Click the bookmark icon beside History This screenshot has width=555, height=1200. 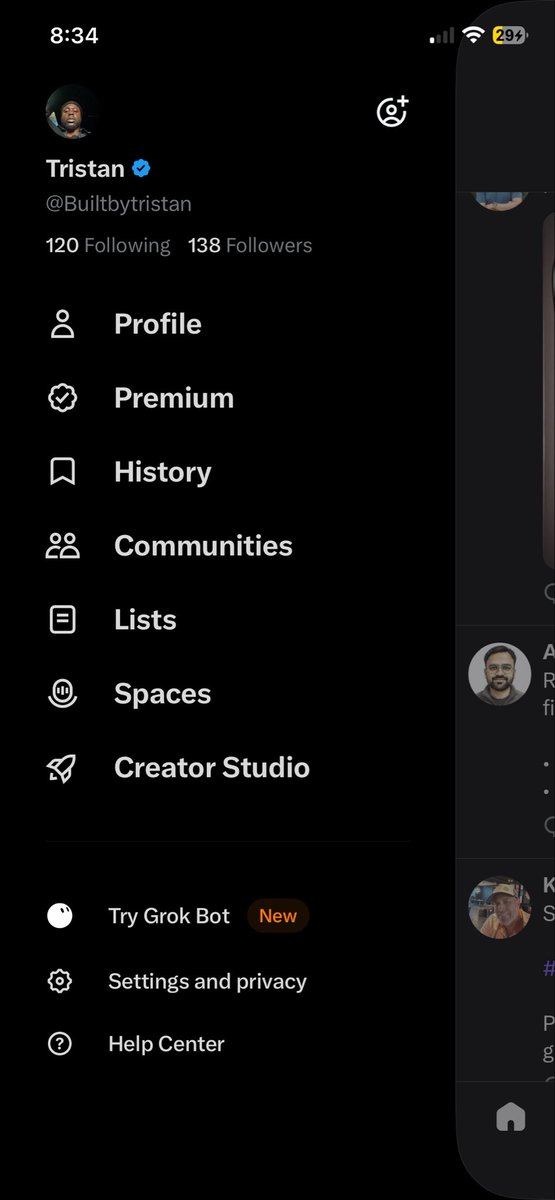point(62,472)
